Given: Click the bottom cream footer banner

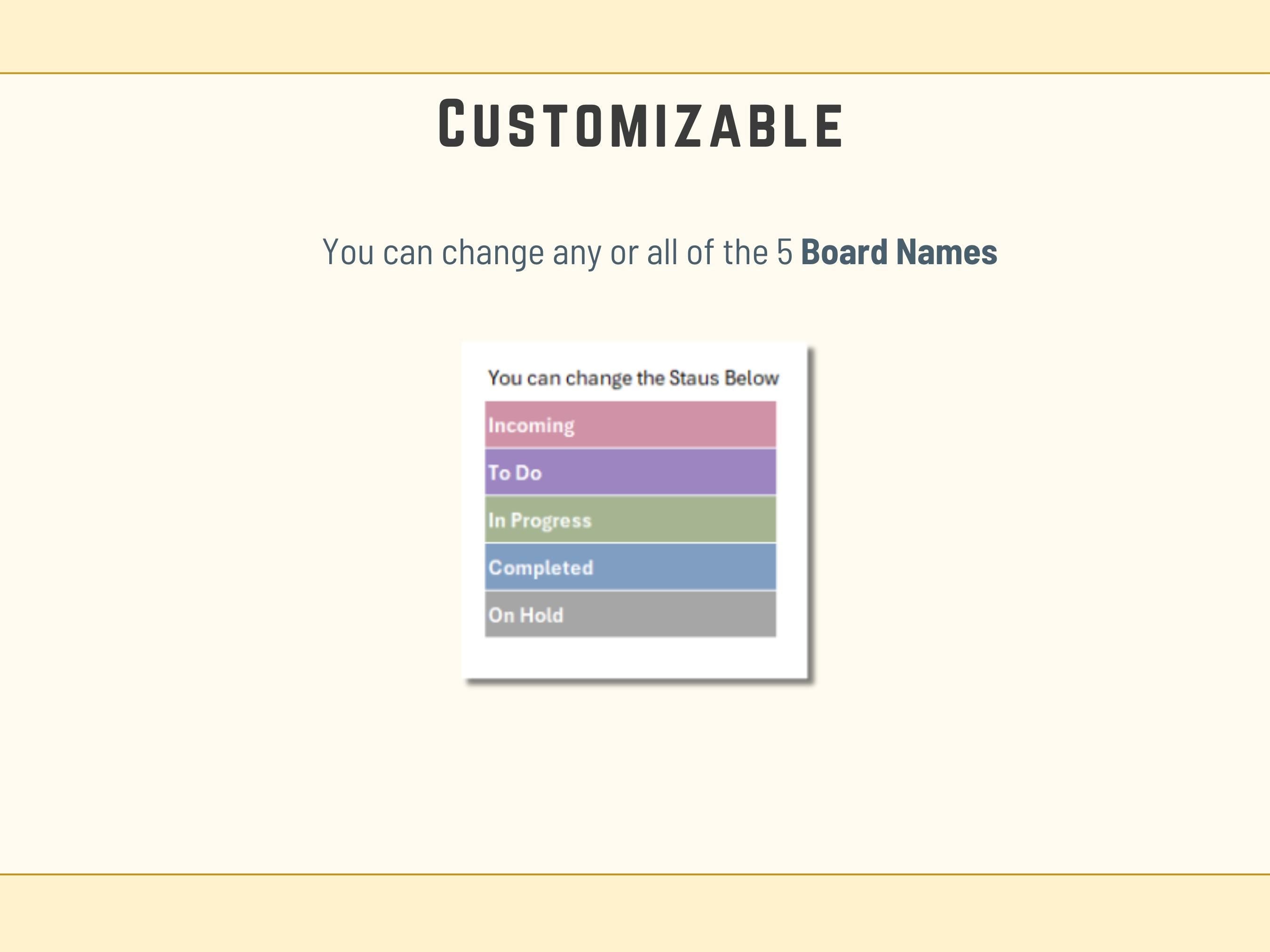Looking at the screenshot, I should click(x=635, y=913).
